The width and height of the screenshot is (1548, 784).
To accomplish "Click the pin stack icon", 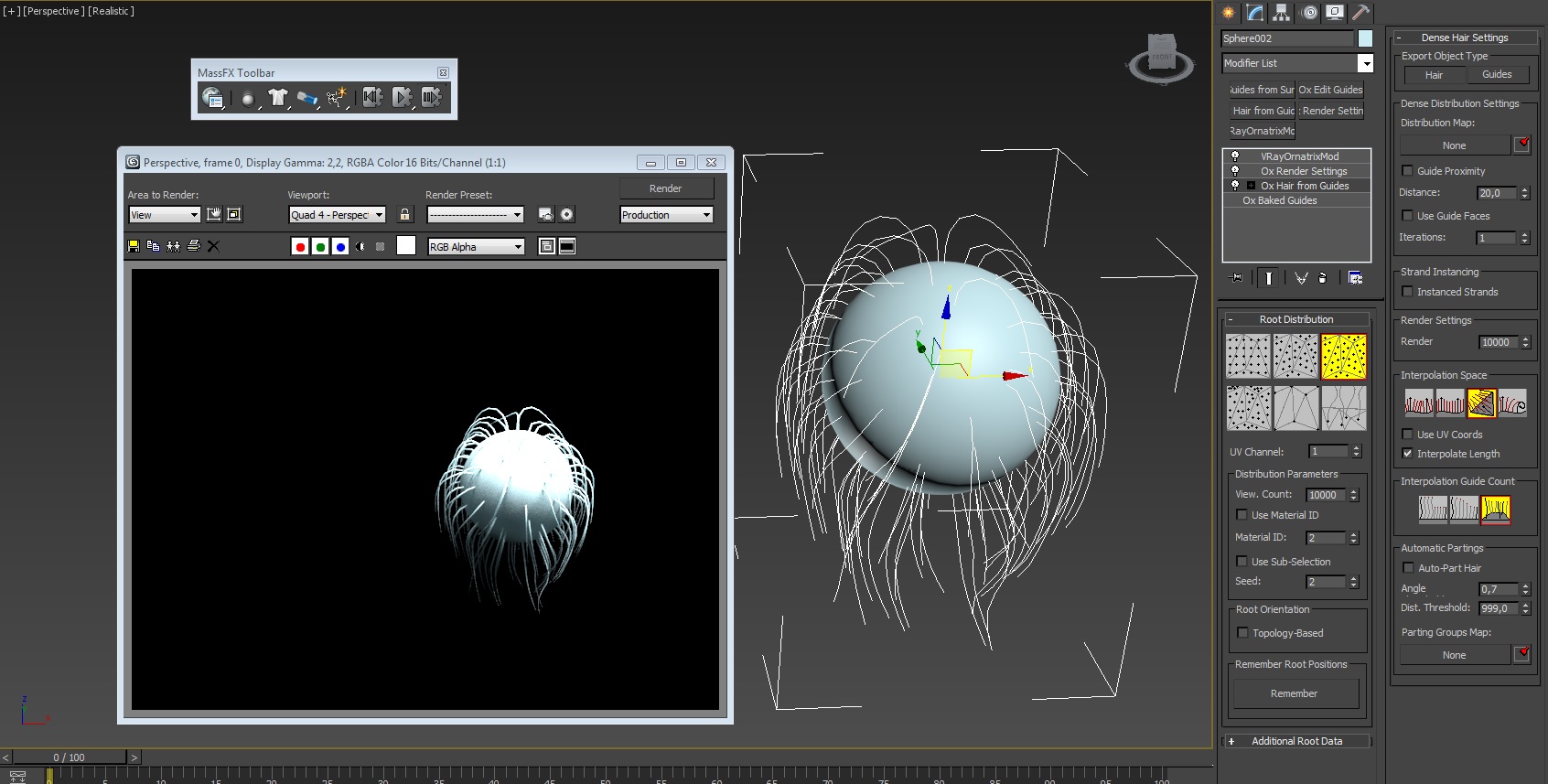I will pyautogui.click(x=1235, y=278).
